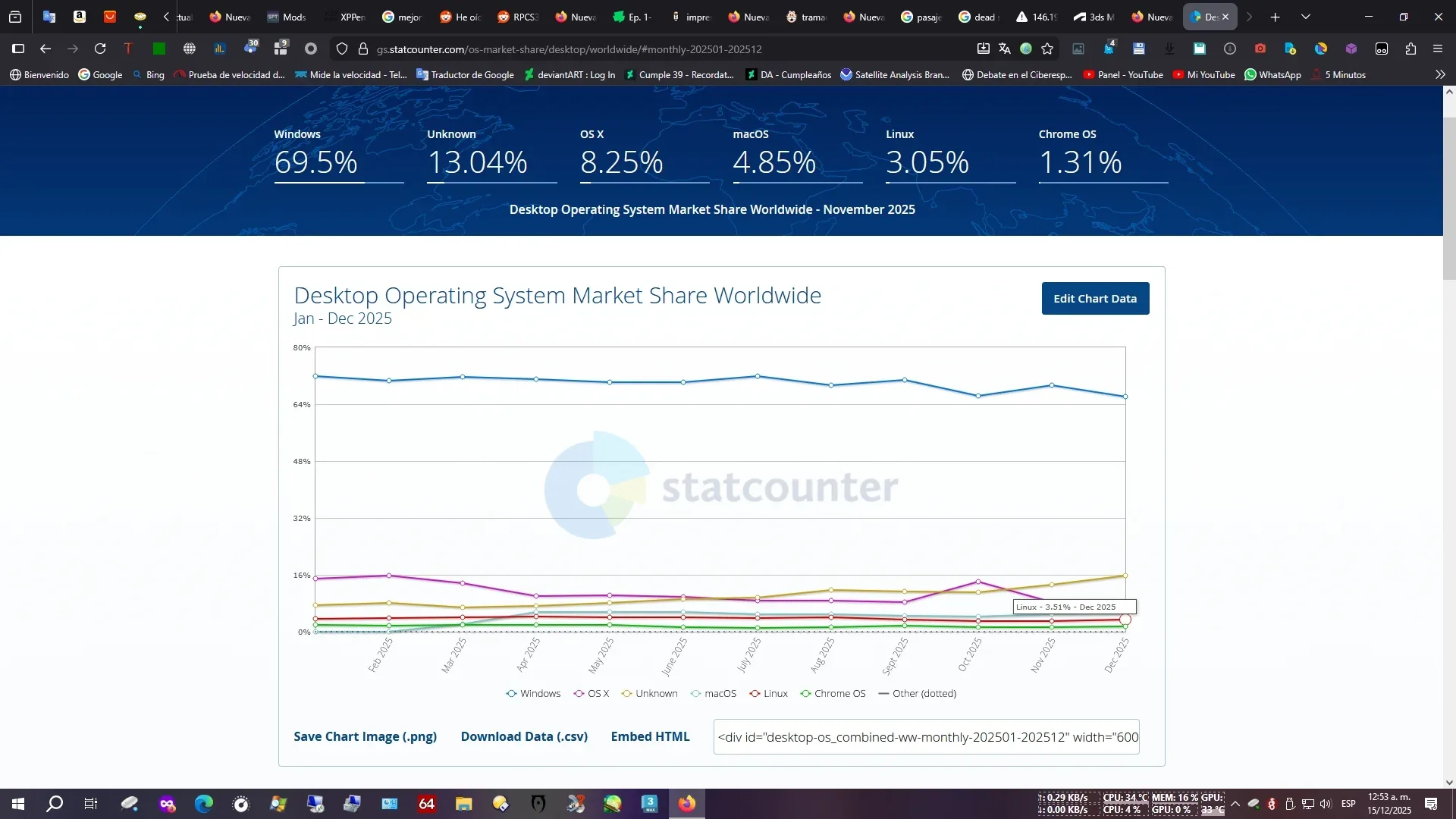Toggle the Unknown series in the legend
The image size is (1456, 819).
(649, 693)
